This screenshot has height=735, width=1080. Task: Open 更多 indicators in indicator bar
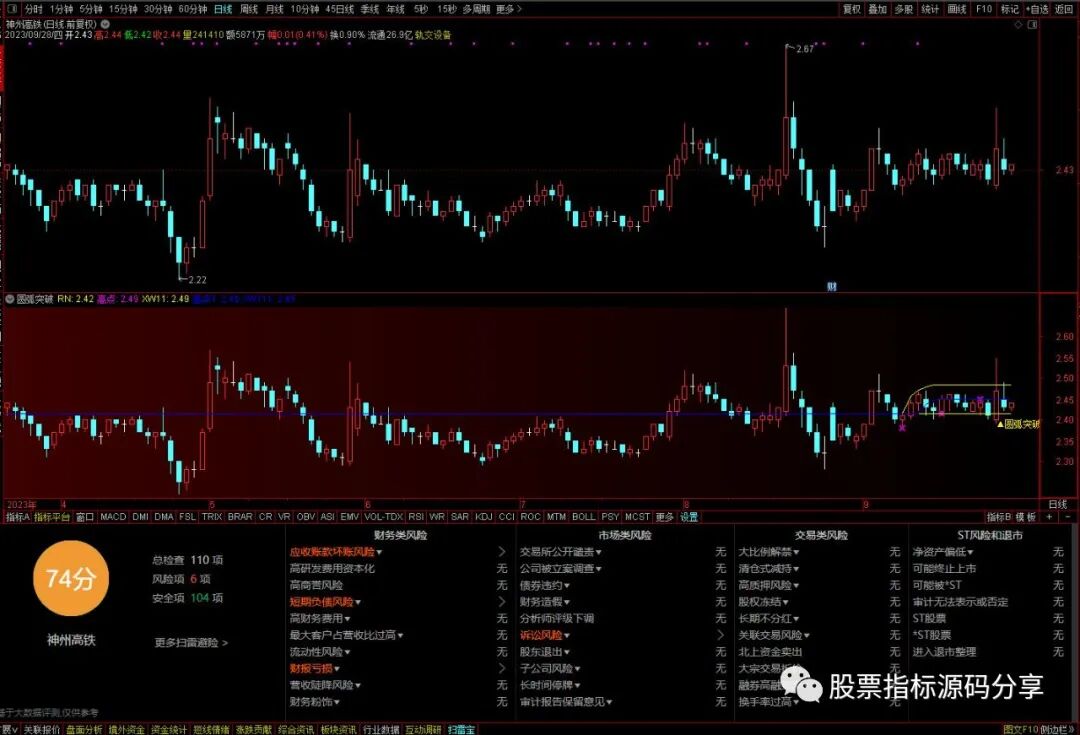click(x=665, y=517)
